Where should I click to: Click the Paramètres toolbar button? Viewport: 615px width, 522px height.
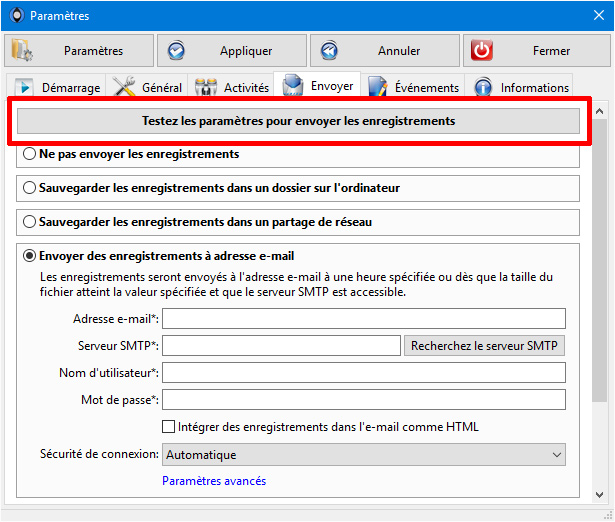79,51
